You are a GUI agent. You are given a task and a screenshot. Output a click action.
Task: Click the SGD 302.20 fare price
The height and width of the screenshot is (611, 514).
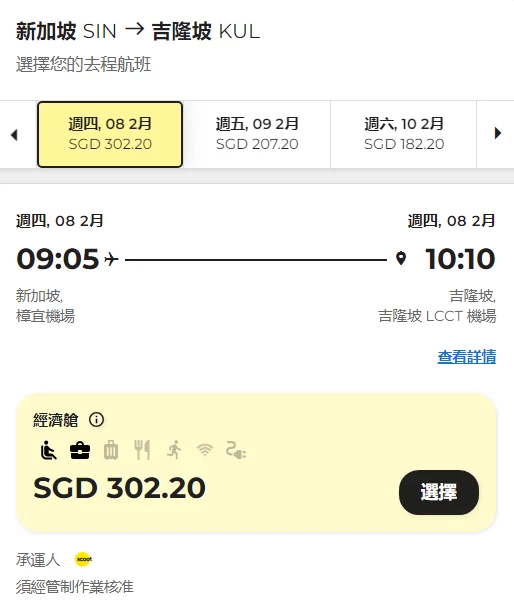click(x=119, y=488)
